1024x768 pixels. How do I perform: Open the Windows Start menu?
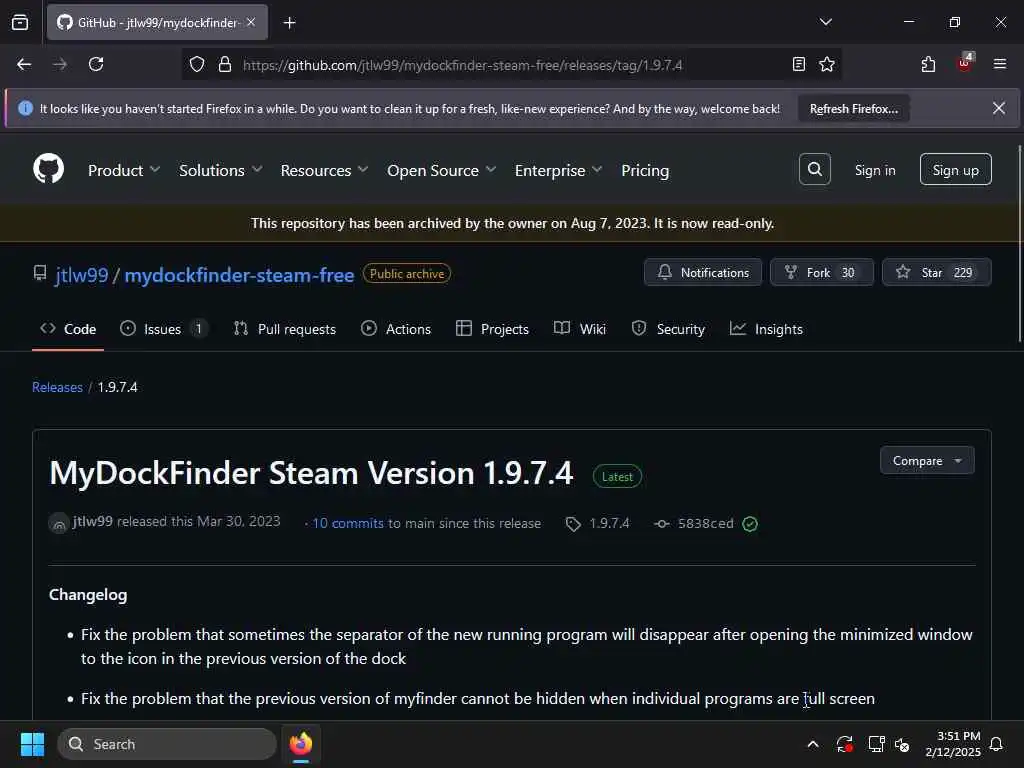(x=33, y=744)
